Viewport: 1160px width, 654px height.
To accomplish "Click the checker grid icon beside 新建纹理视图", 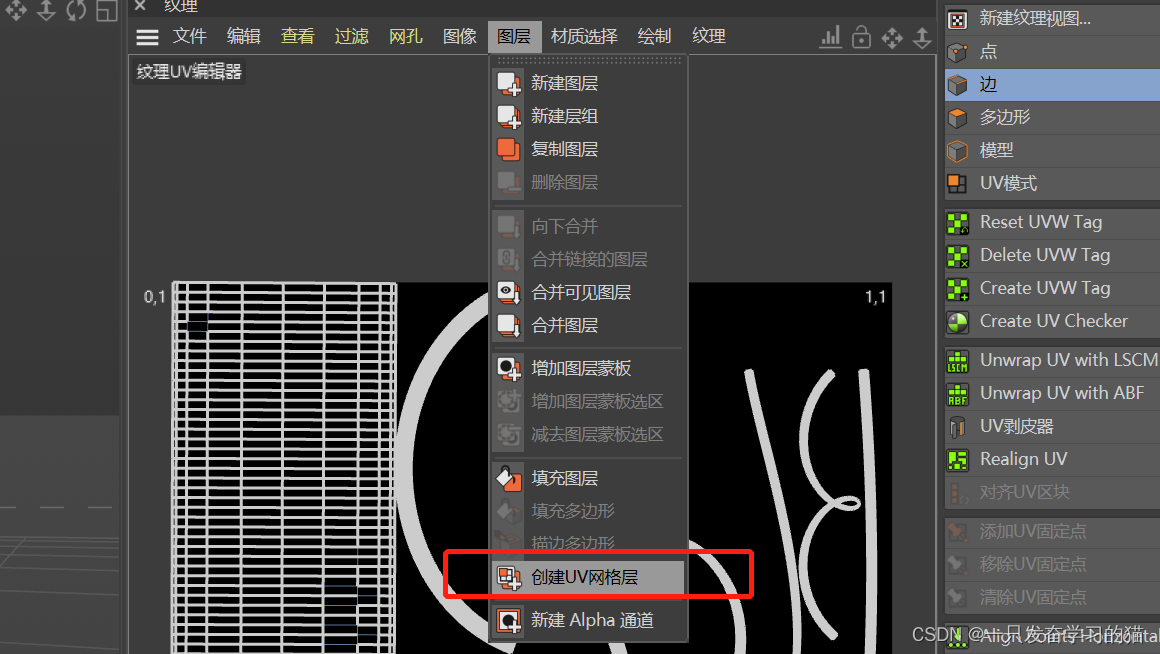I will click(x=957, y=19).
